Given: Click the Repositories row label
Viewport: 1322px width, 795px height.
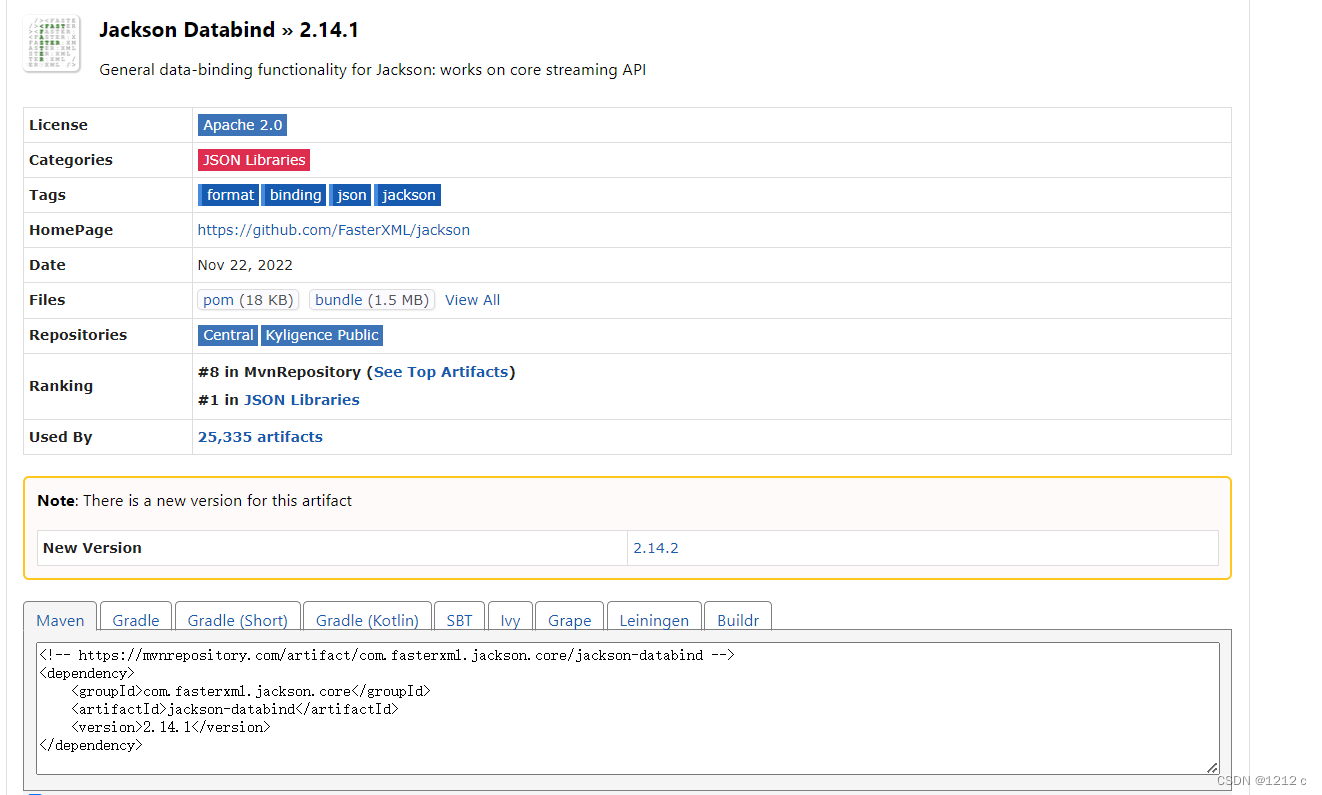Looking at the screenshot, I should click(x=78, y=335).
